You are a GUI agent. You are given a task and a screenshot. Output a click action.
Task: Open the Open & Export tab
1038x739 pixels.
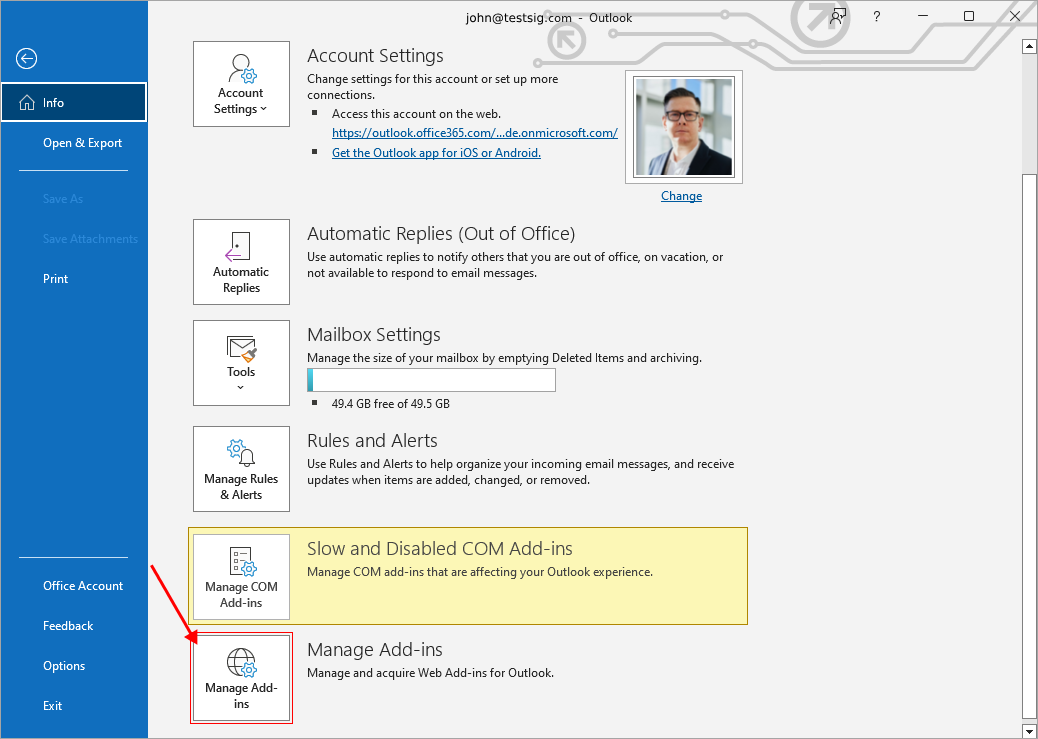pos(82,143)
